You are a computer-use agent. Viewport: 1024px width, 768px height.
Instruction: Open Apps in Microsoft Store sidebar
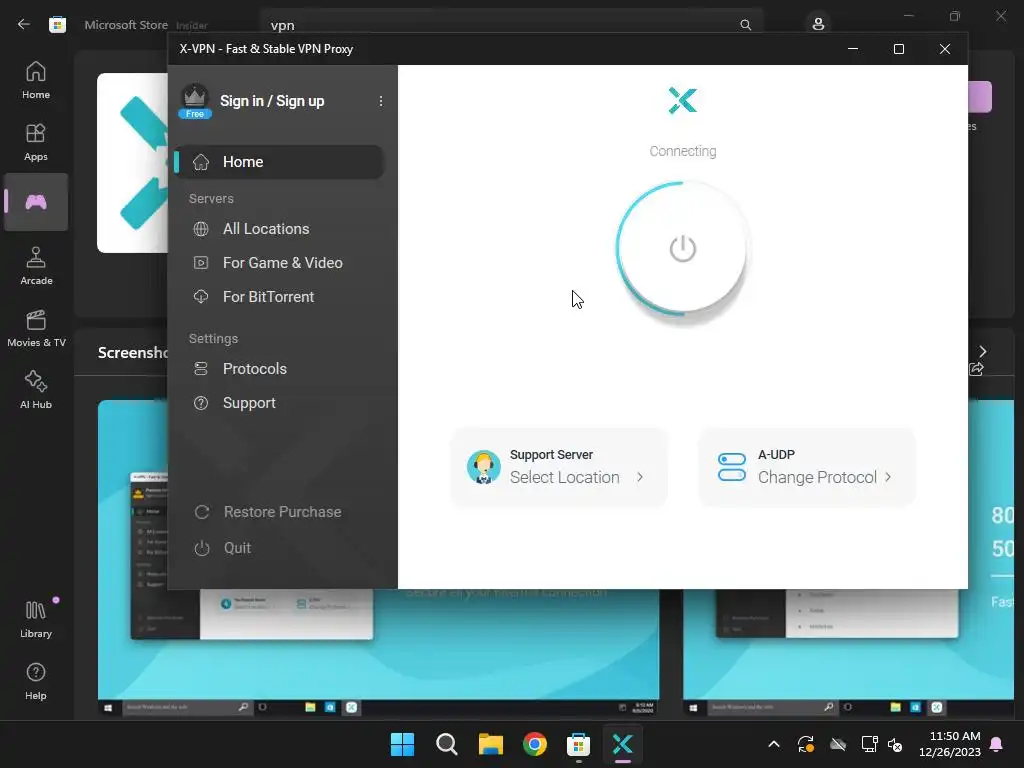pos(36,142)
